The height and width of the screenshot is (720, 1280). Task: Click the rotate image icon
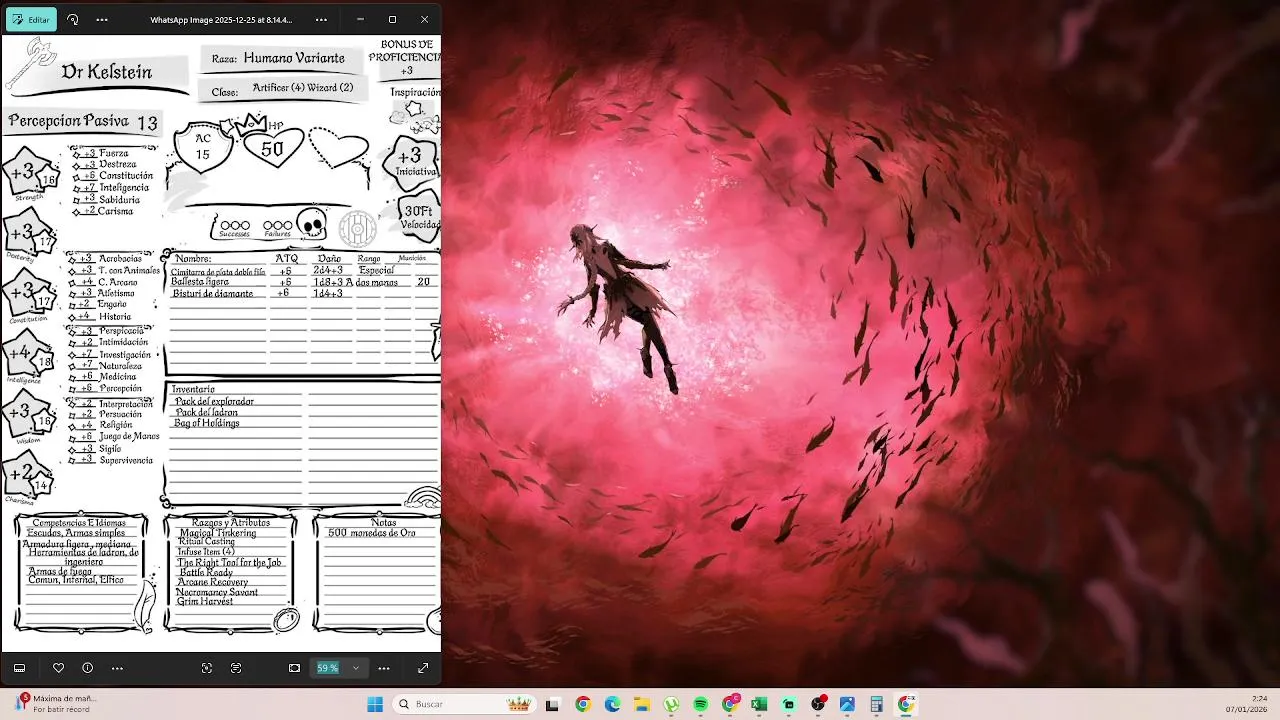tap(73, 19)
